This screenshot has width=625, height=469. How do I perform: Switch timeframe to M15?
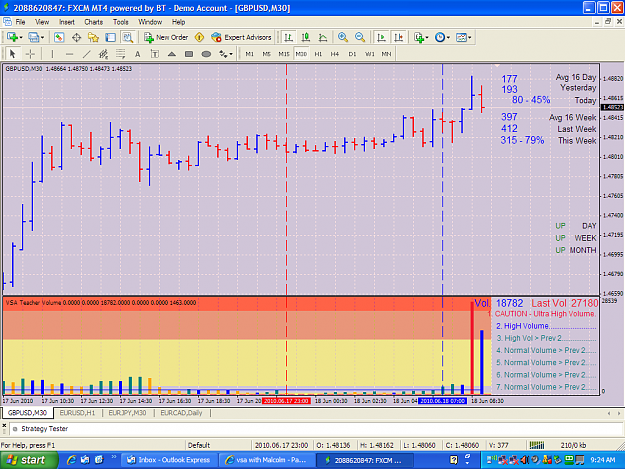[284, 54]
